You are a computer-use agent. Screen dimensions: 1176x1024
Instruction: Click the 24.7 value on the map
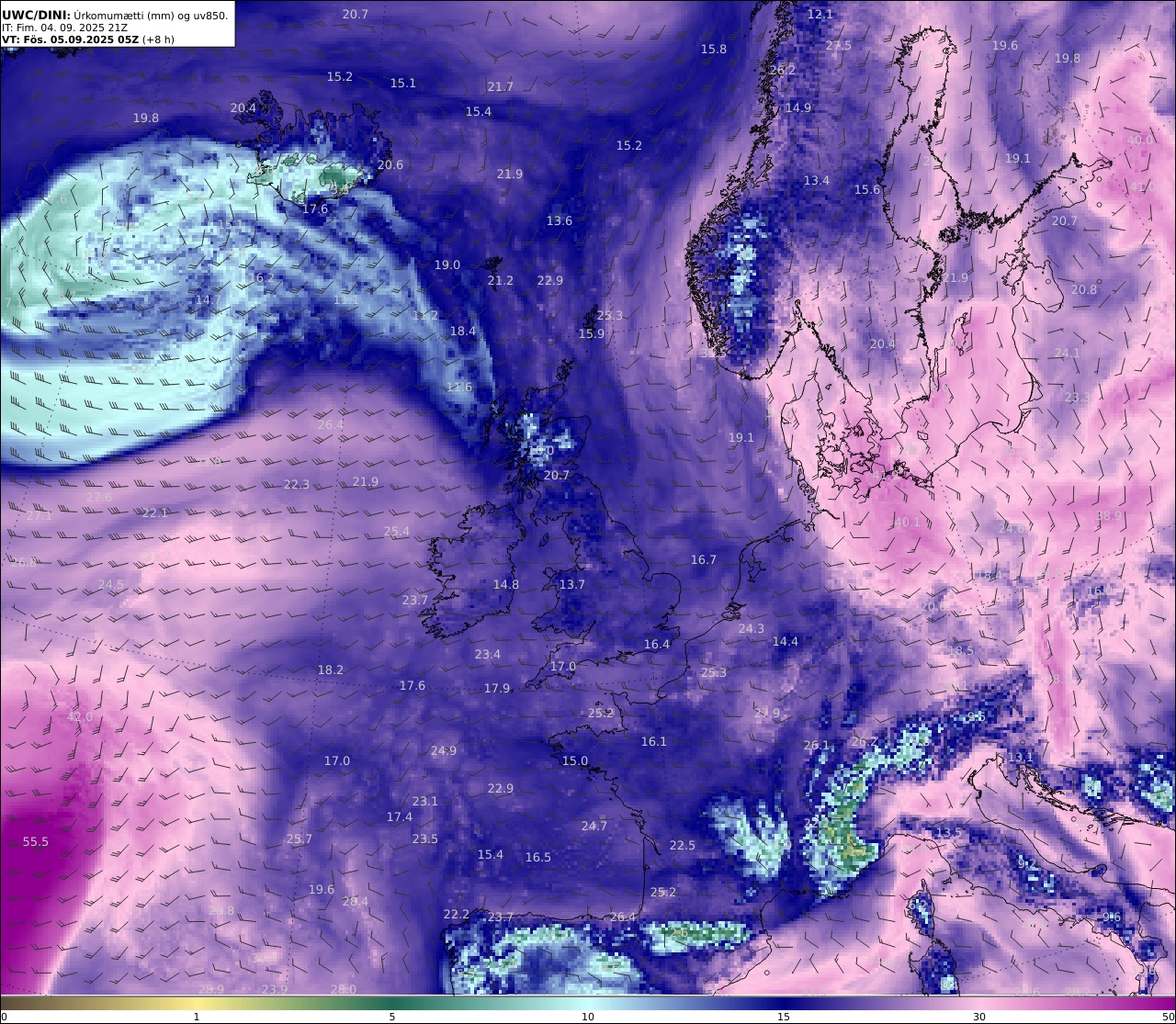594,826
